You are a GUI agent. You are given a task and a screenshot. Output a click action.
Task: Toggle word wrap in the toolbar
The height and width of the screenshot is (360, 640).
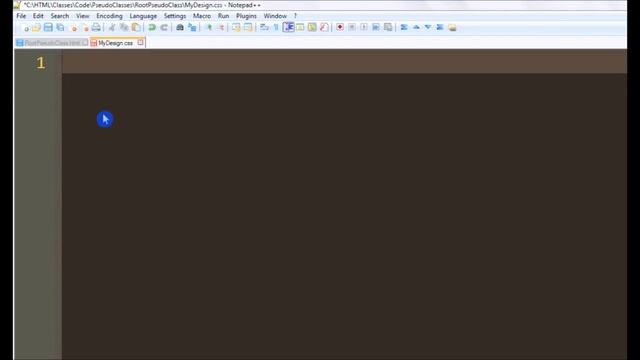pos(264,28)
